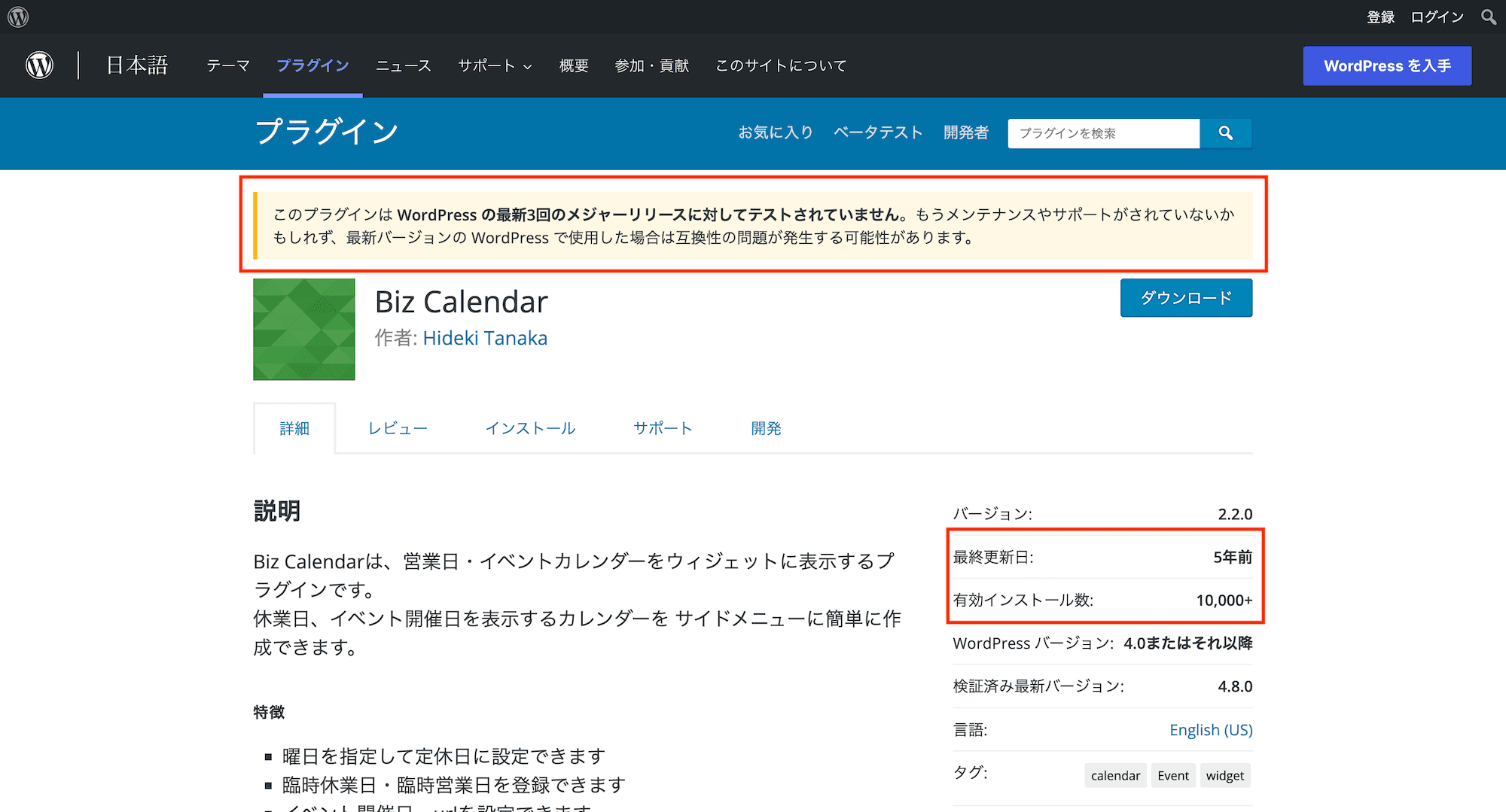Open author link Hideki Tanaka
The image size is (1506, 812).
[485, 338]
